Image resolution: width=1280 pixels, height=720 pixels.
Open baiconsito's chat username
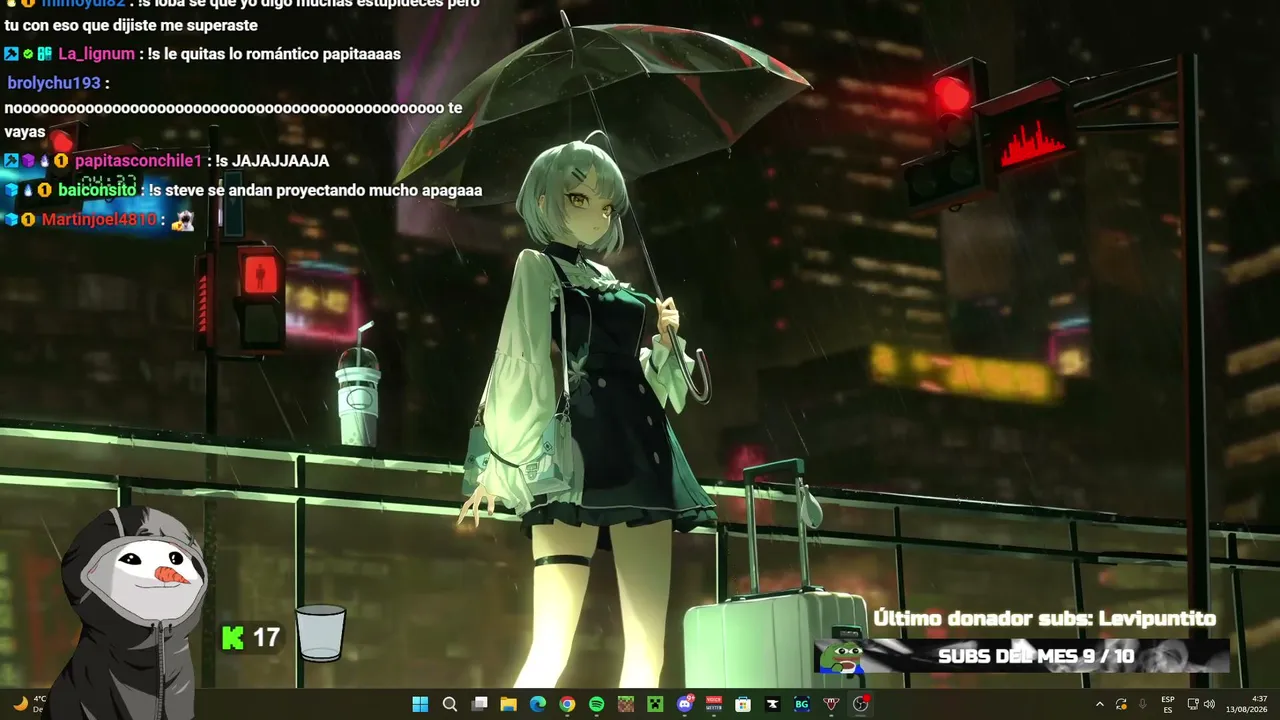(96, 190)
